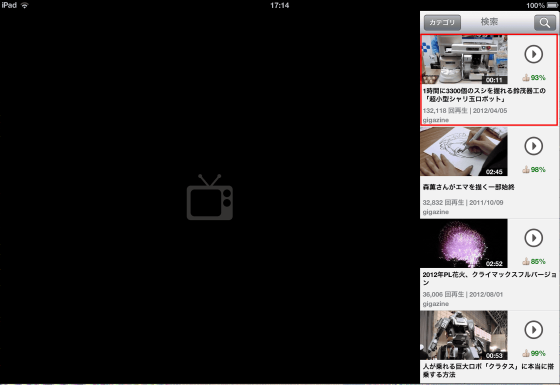Screen dimensions: 560x385
Task: Select the 1時間に3300個のスシ video title
Action: (x=484, y=95)
